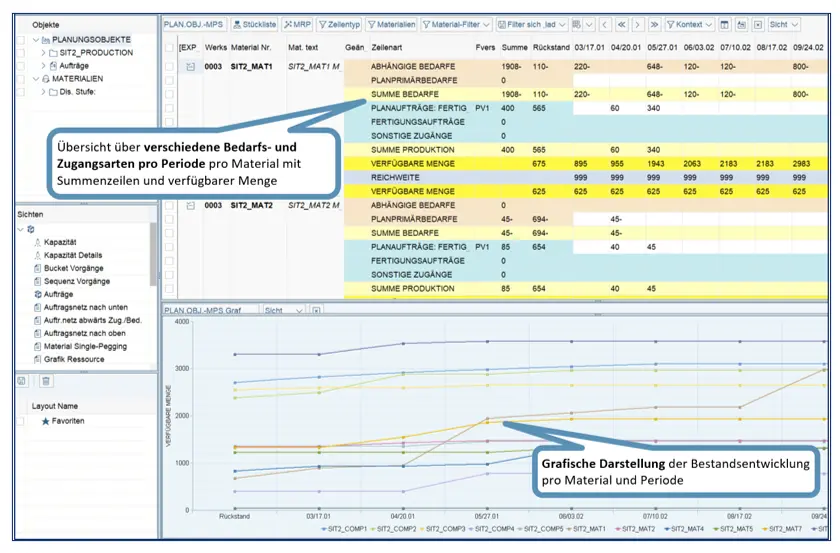Expand the Dis. Stufe folder

coord(43,92)
